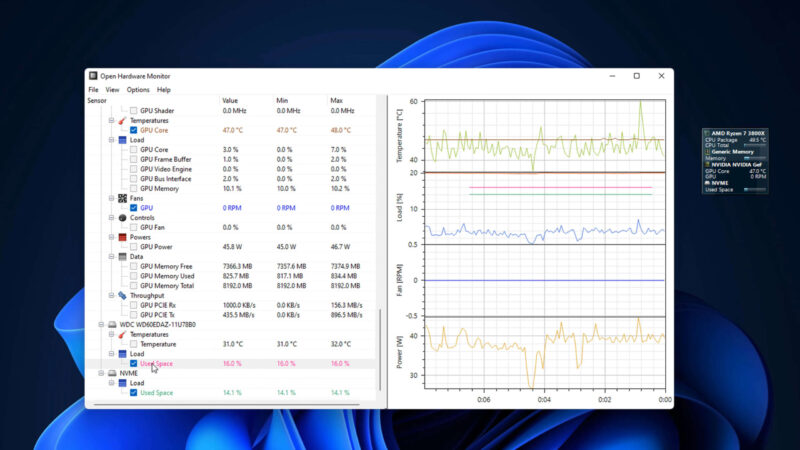The height and width of the screenshot is (450, 800).
Task: Collapse the WDC WD60EDAZ-11U78B0 drive node
Action: [x=101, y=324]
